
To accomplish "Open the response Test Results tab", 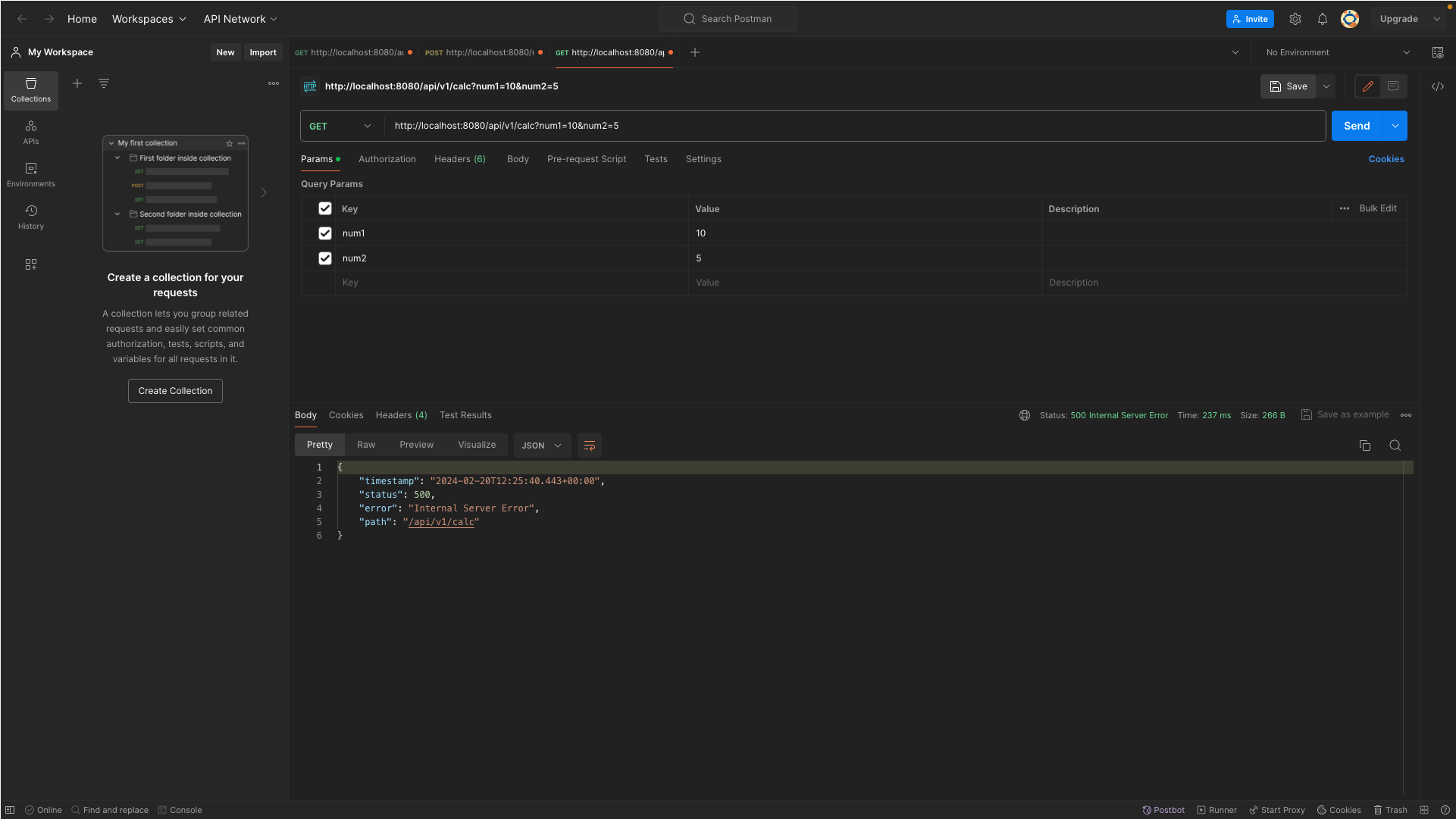I will (466, 415).
